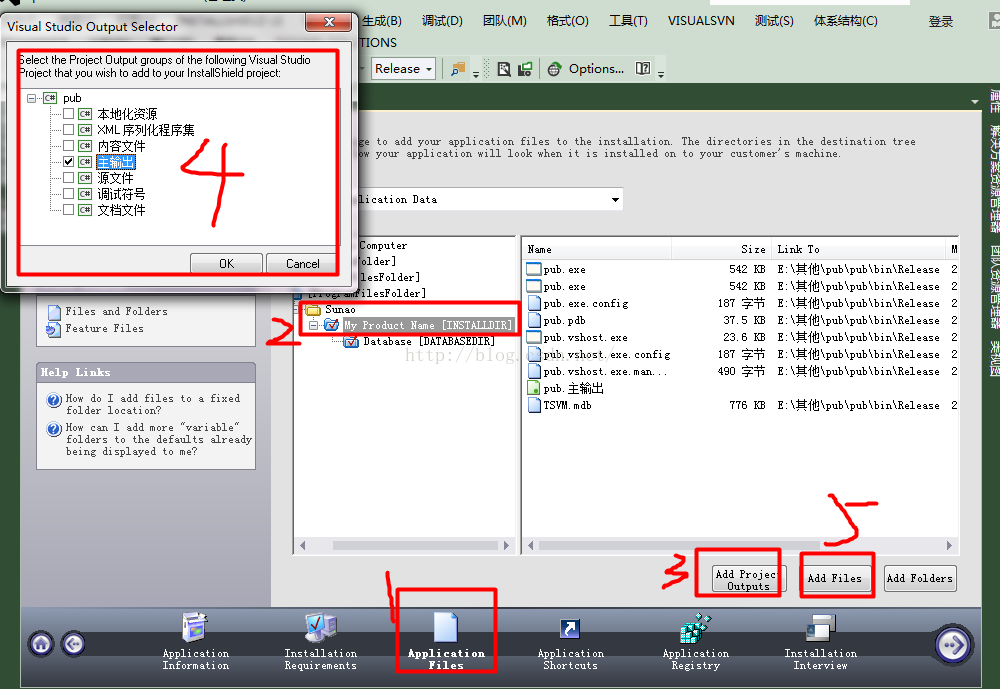Open the 格式(O) menu
This screenshot has height=689, width=1000.
click(x=568, y=21)
